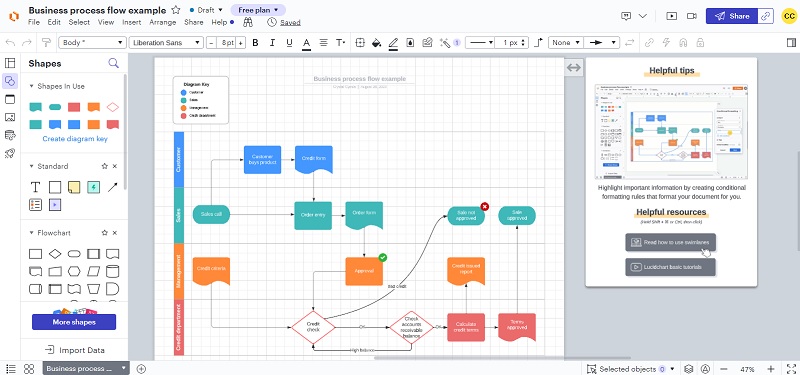Screen dimensions: 800x375
Task: Click the binoculars find icon
Action: [x=248, y=22]
